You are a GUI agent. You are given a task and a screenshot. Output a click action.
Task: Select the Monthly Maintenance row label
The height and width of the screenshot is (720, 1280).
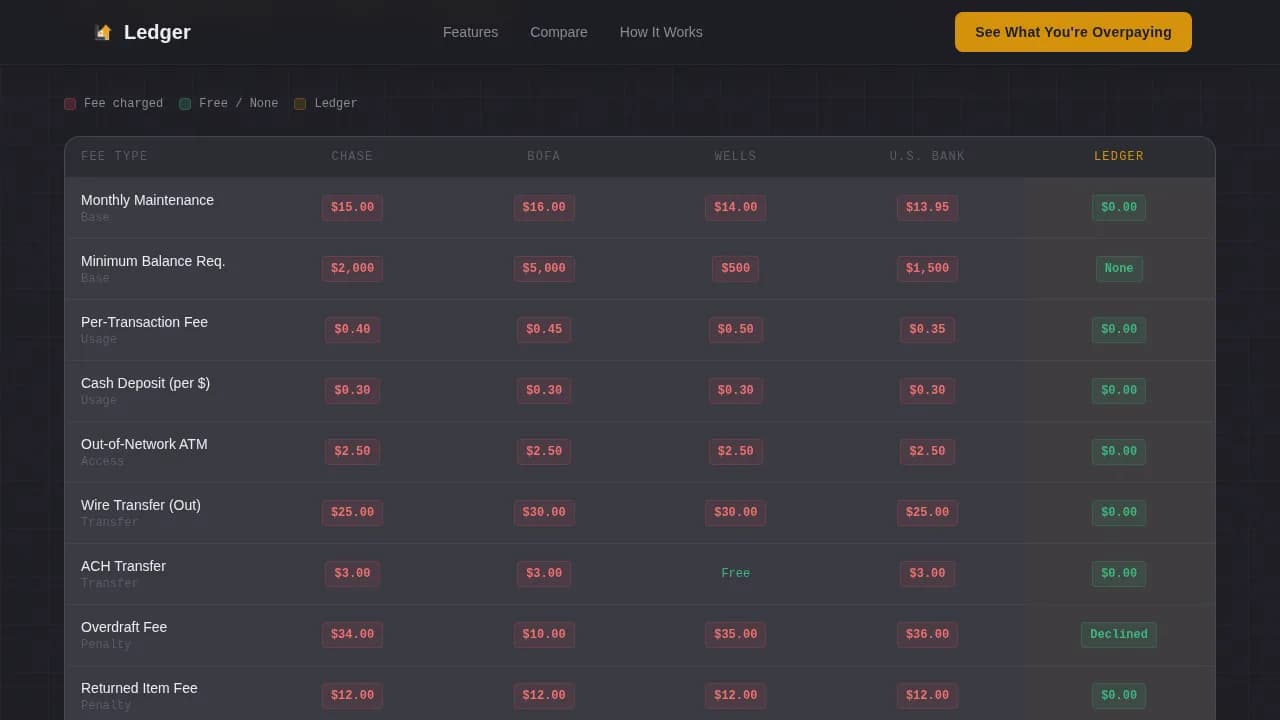point(147,200)
